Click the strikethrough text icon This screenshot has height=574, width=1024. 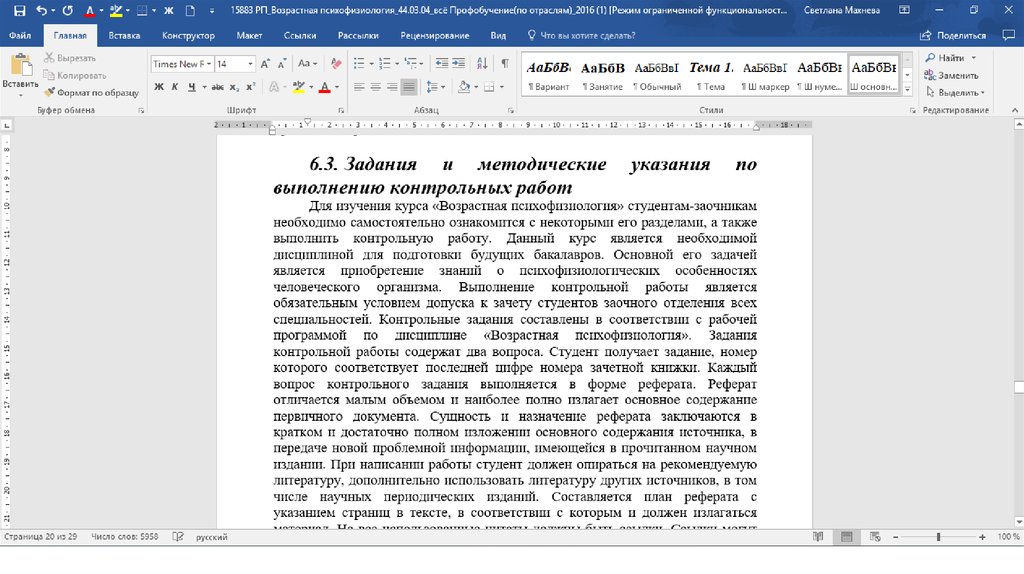tap(217, 87)
